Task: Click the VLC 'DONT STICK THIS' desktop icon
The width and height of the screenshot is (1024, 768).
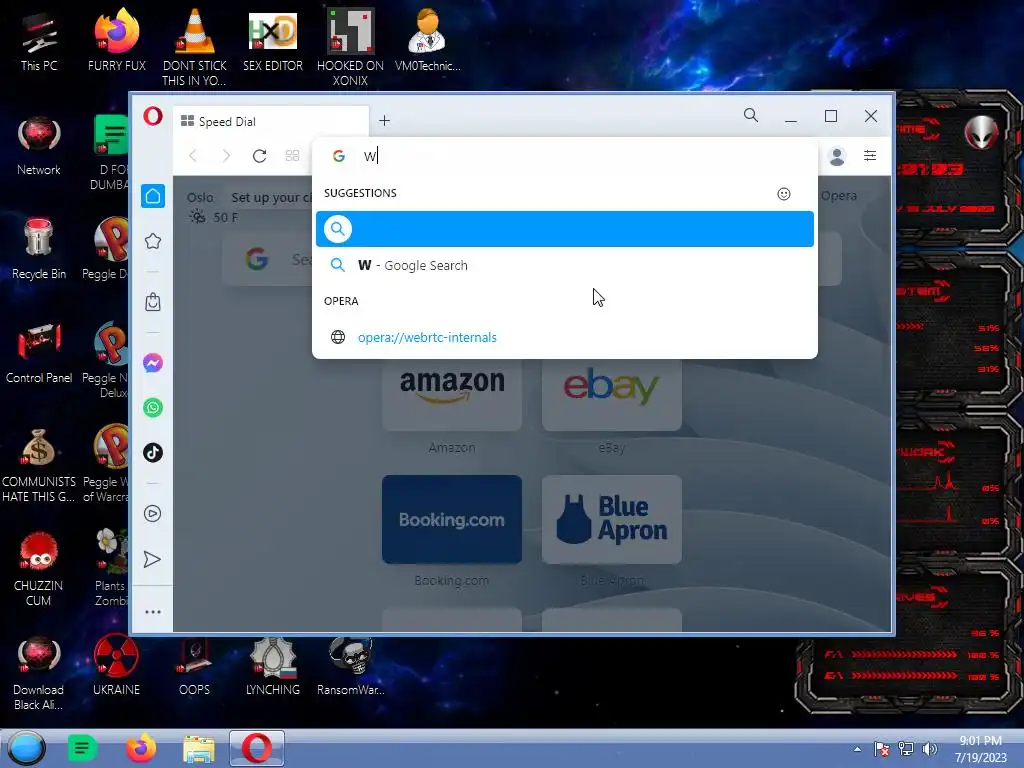Action: [x=195, y=47]
